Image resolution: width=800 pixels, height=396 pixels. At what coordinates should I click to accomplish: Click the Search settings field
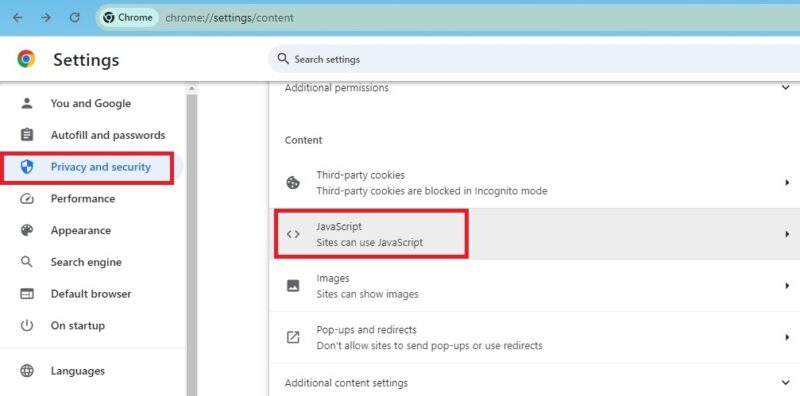pos(534,59)
